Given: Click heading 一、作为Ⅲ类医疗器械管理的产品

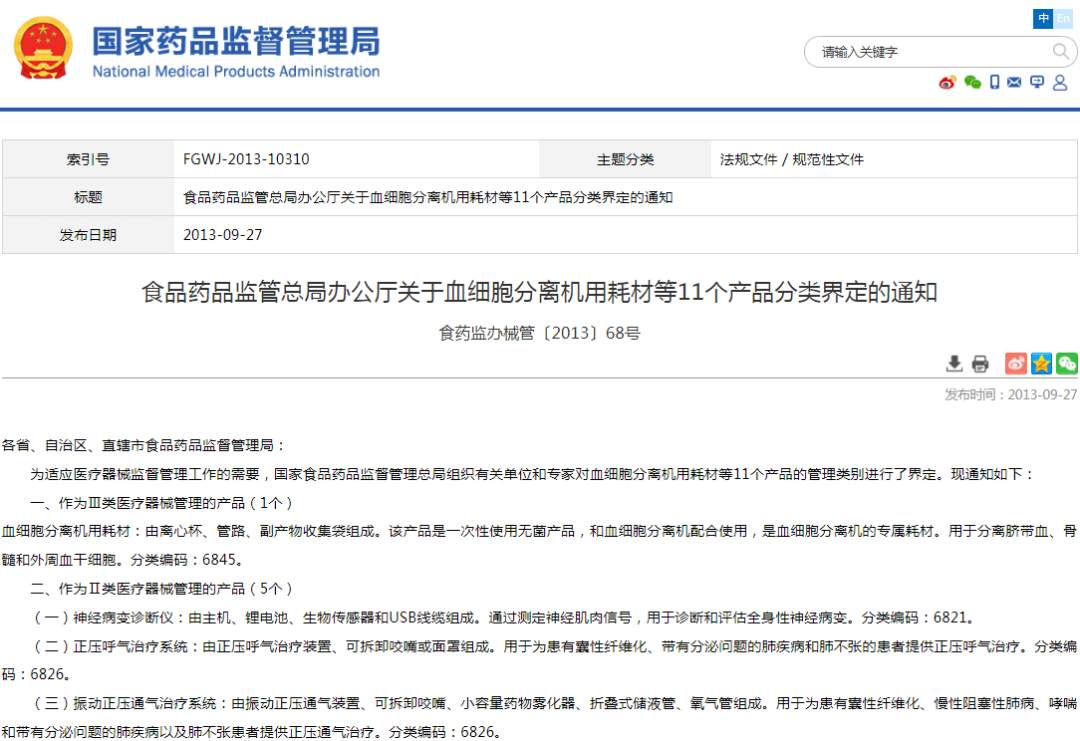Looking at the screenshot, I should [x=162, y=503].
